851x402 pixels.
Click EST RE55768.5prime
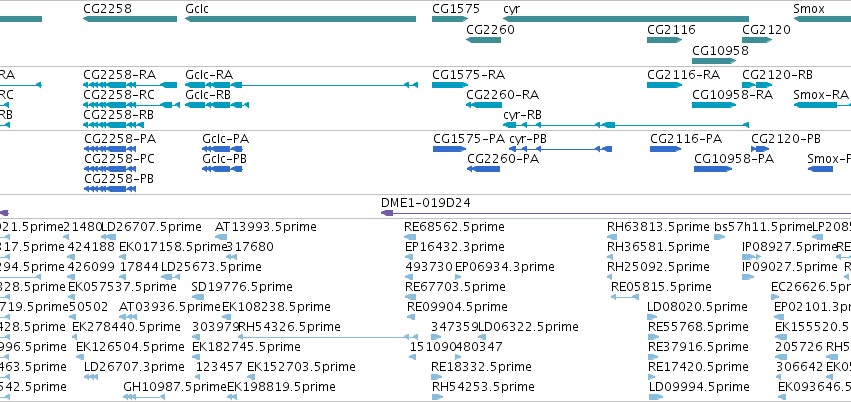pos(698,327)
